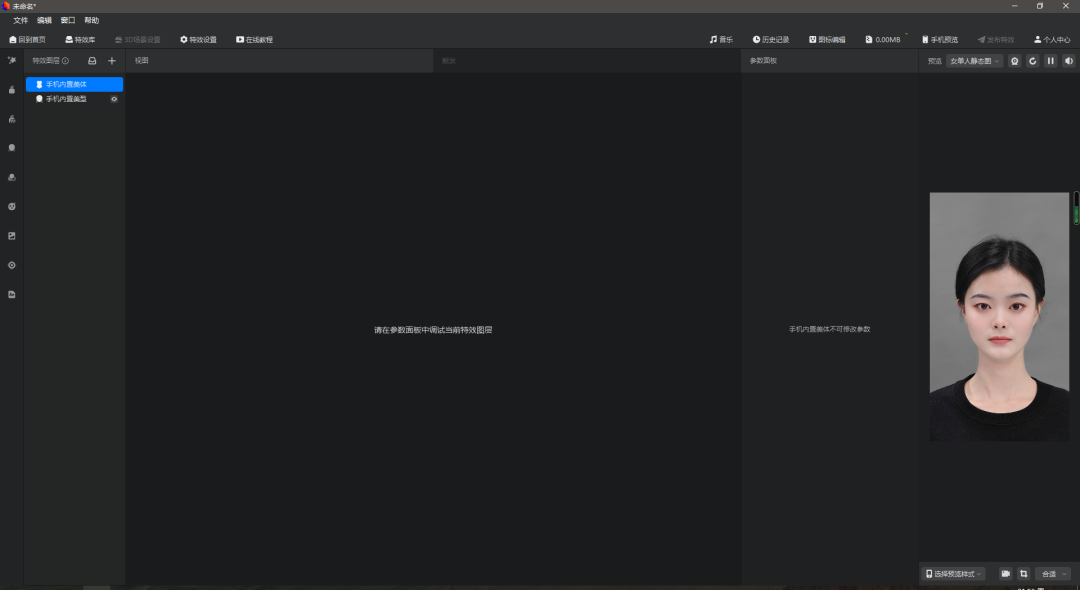1080x590 pixels.
Task: Click the video record icon below preview
Action: point(1005,574)
